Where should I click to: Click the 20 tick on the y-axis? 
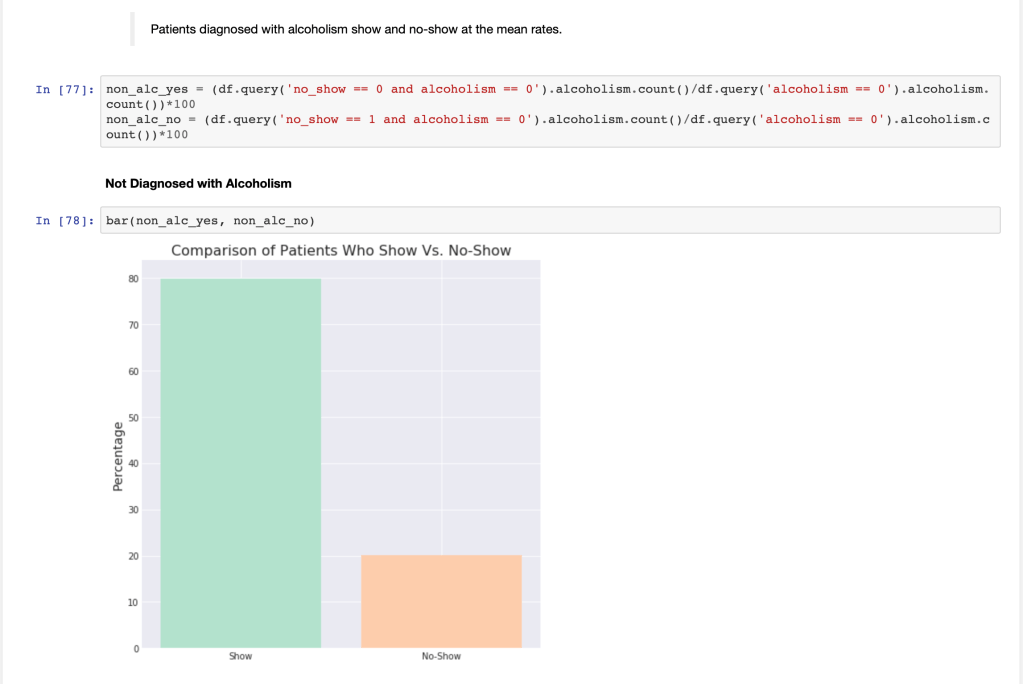click(x=133, y=556)
